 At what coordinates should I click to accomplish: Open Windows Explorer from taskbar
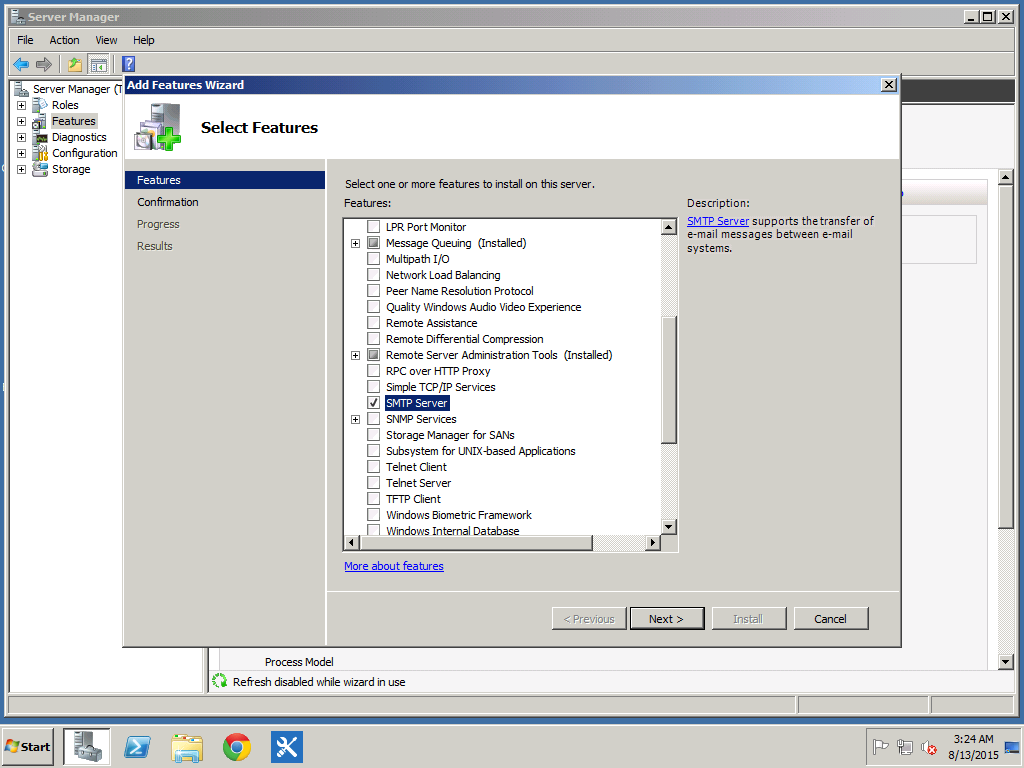(187, 746)
